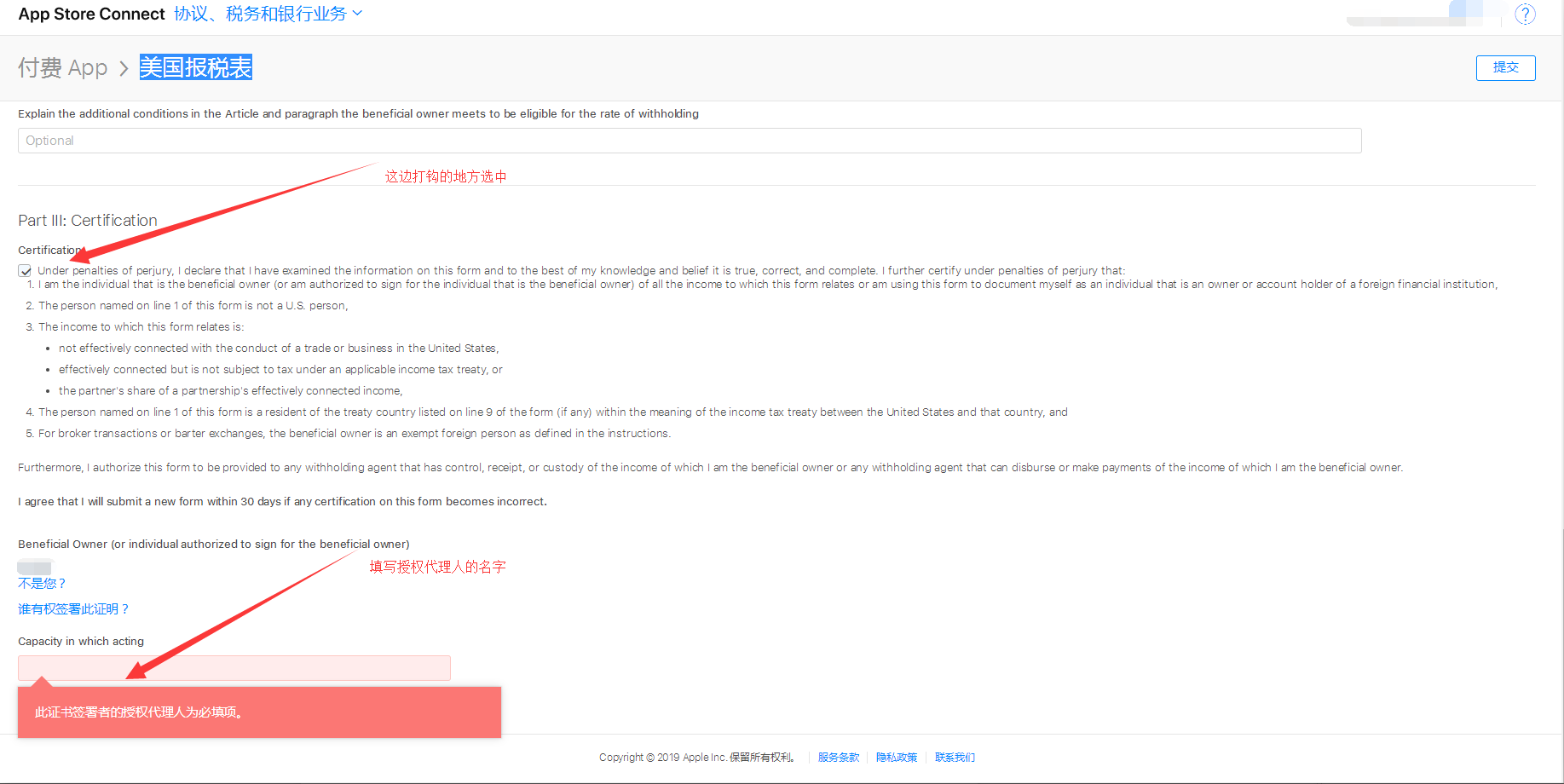Focus the Optional conditions text field
The image size is (1564, 784).
point(690,141)
